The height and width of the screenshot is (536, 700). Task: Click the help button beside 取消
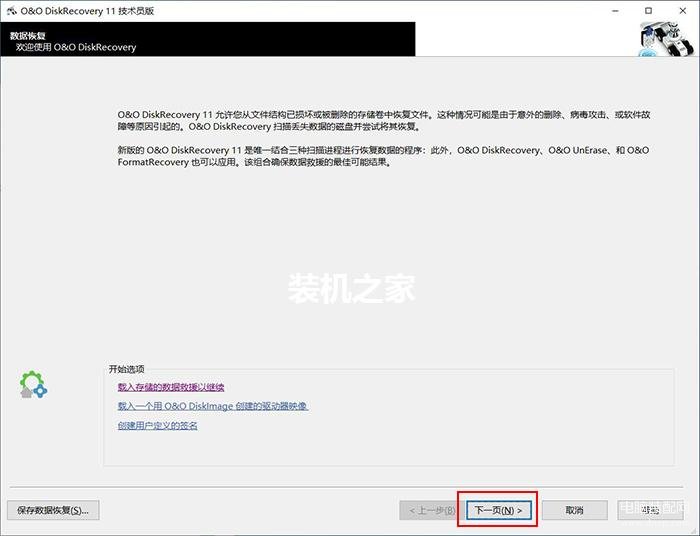pos(650,510)
